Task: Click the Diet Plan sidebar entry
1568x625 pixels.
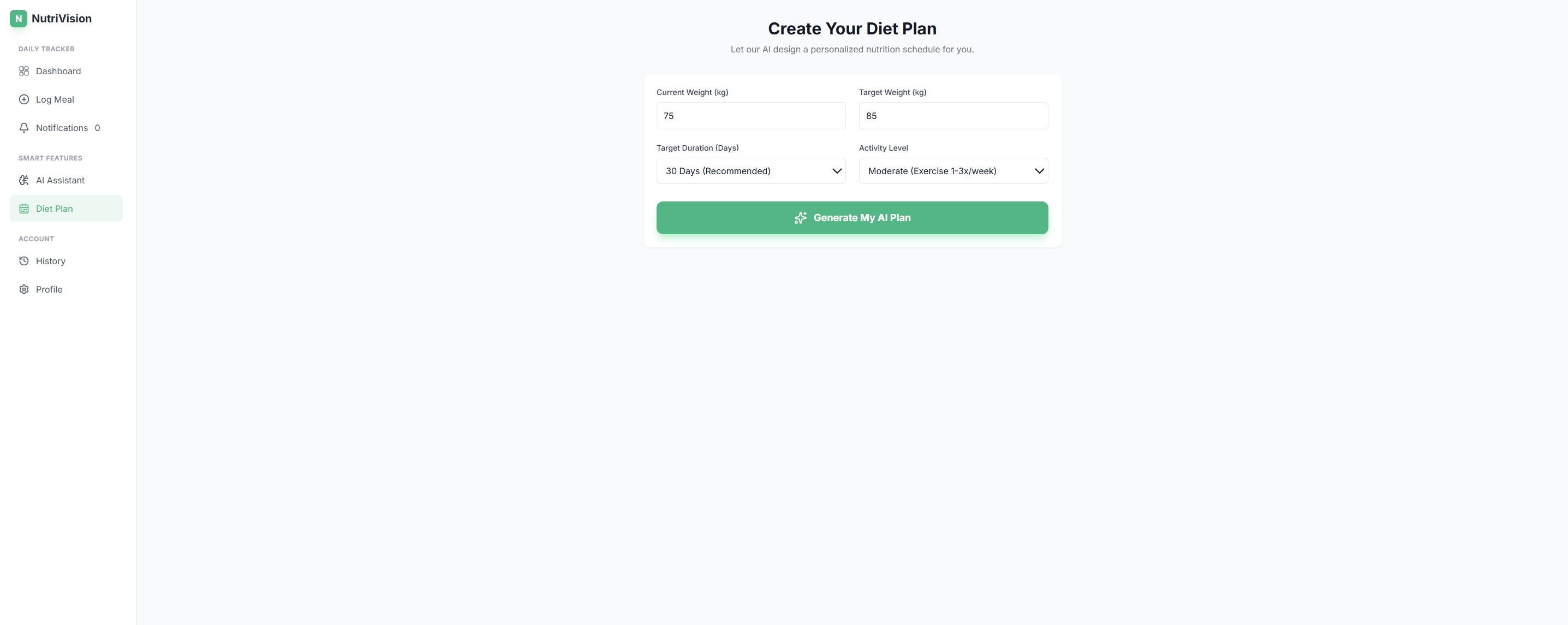Action: point(55,208)
